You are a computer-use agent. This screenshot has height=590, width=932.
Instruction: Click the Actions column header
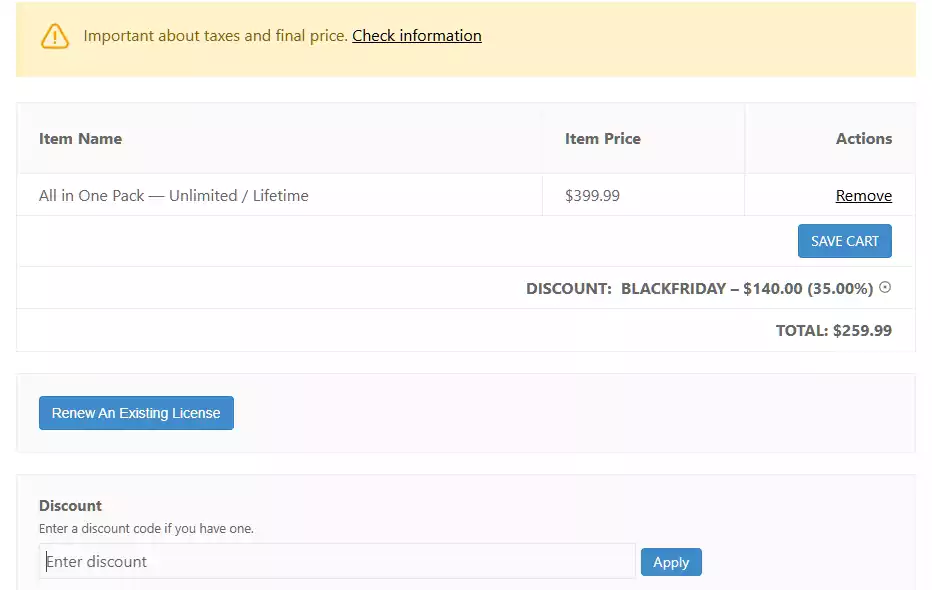tap(863, 139)
